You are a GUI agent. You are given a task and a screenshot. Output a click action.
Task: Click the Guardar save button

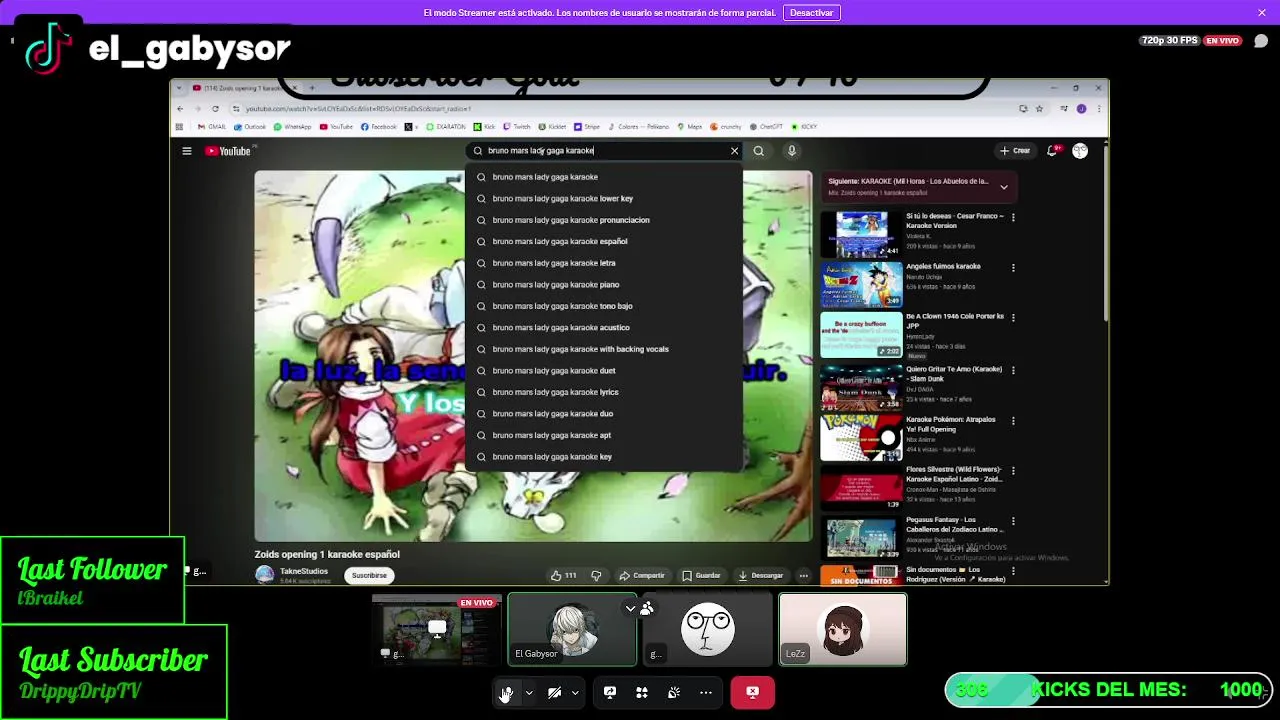(x=701, y=575)
